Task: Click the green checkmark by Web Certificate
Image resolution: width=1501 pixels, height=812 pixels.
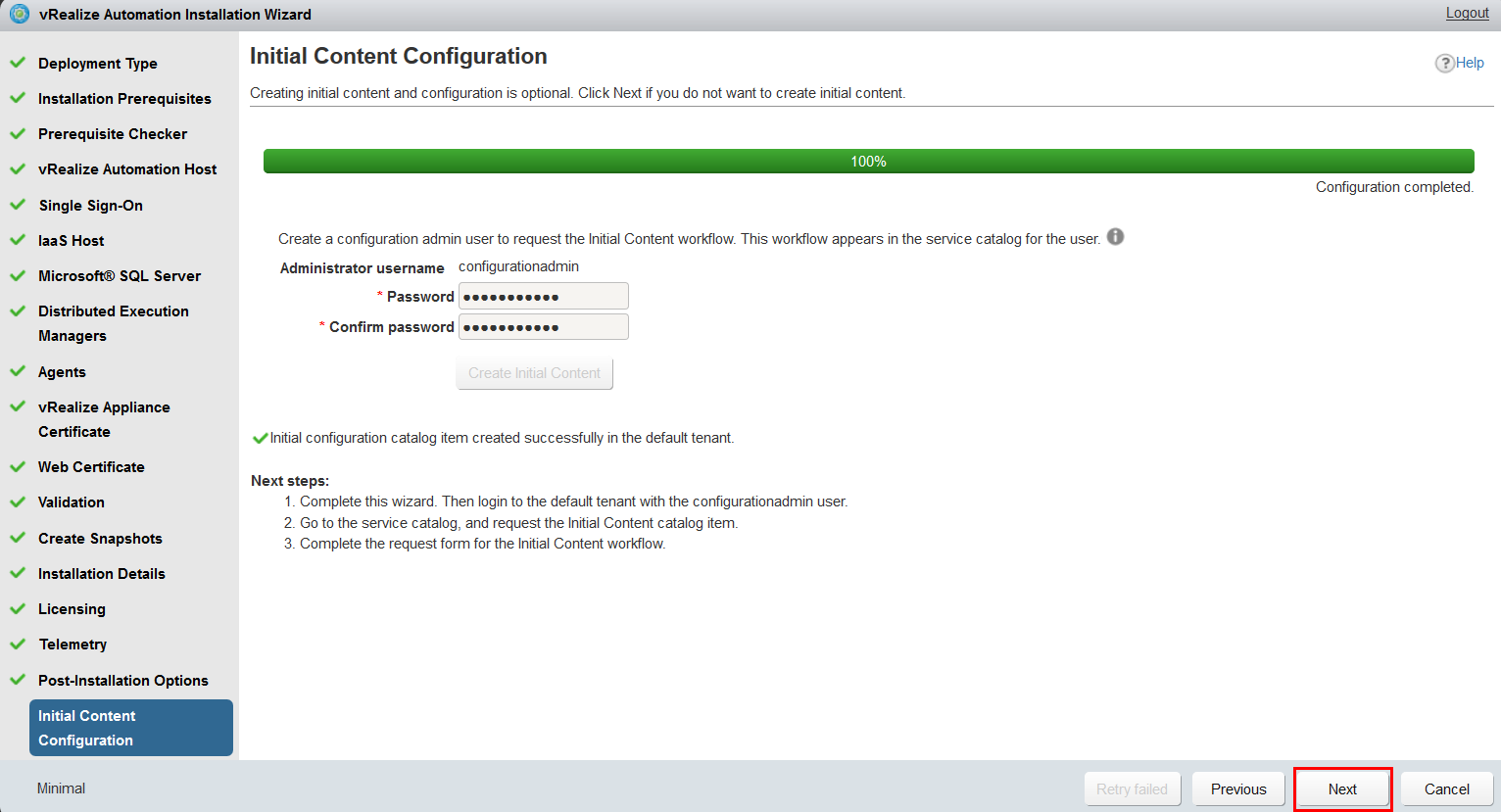Action: click(18, 466)
